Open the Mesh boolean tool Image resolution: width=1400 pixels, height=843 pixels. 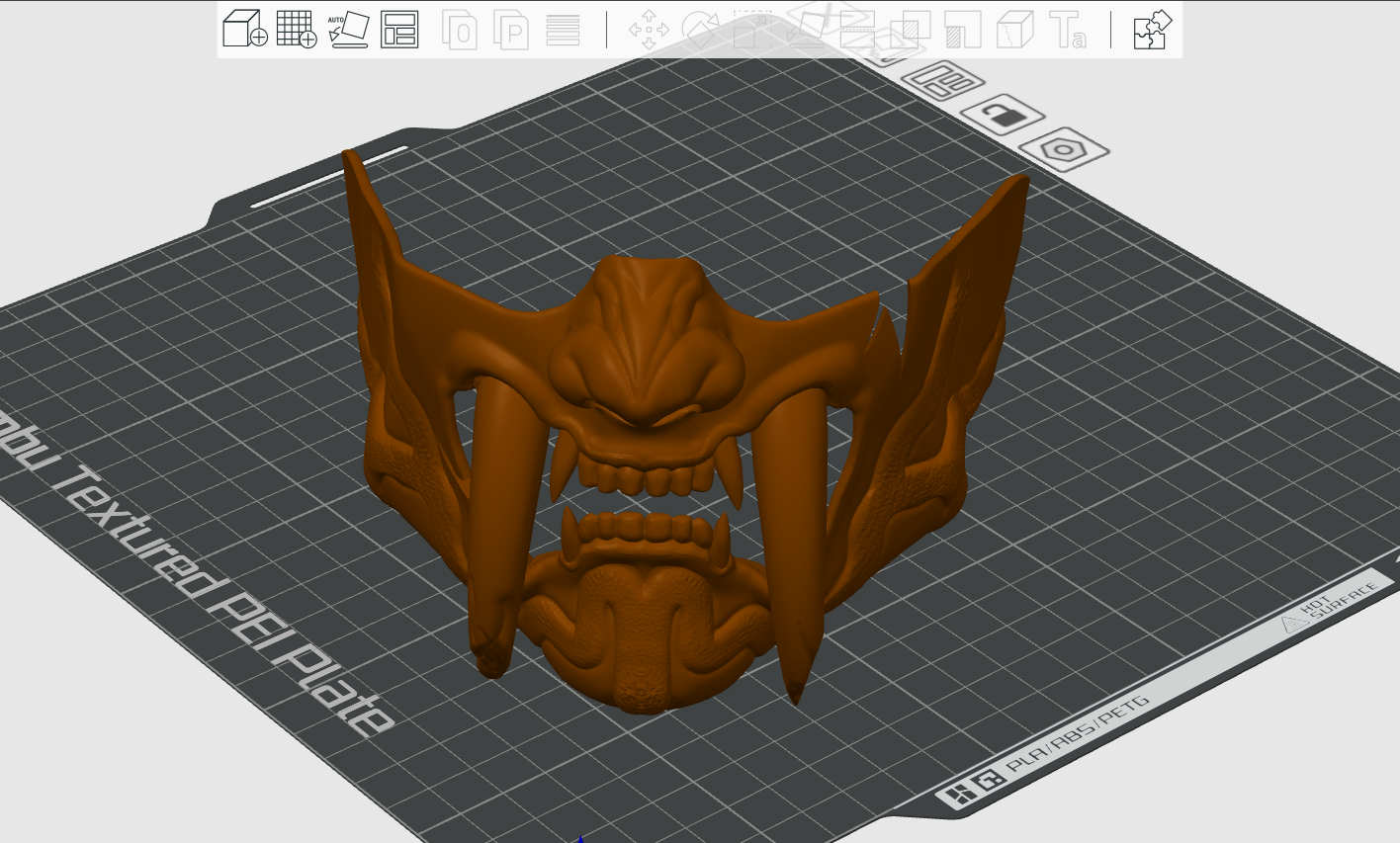(x=910, y=30)
